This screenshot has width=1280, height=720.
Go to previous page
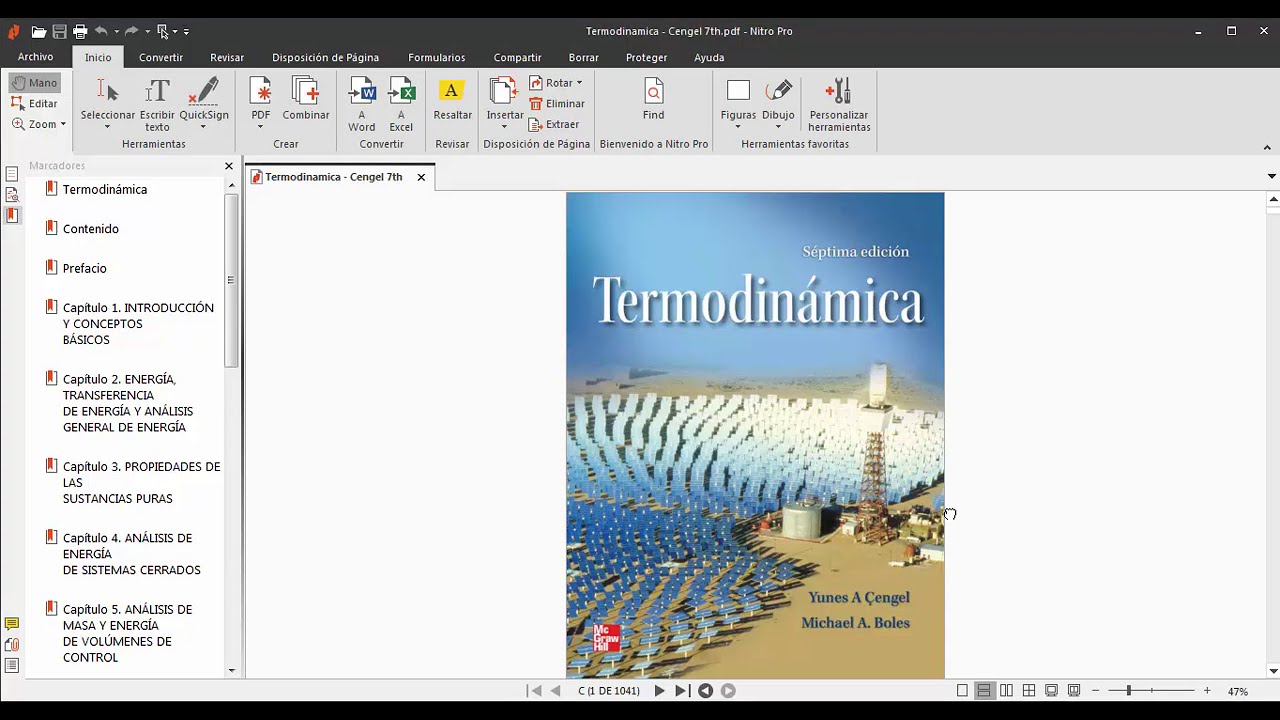[556, 691]
